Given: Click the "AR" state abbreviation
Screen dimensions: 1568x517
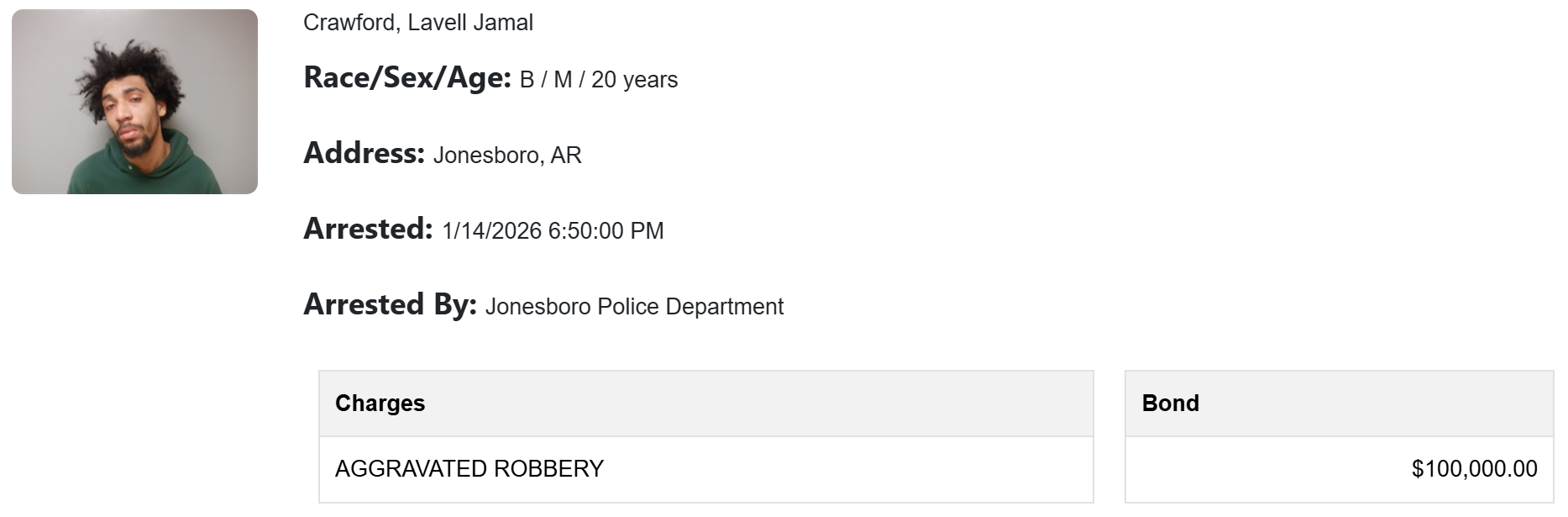Looking at the screenshot, I should pyautogui.click(x=566, y=156).
